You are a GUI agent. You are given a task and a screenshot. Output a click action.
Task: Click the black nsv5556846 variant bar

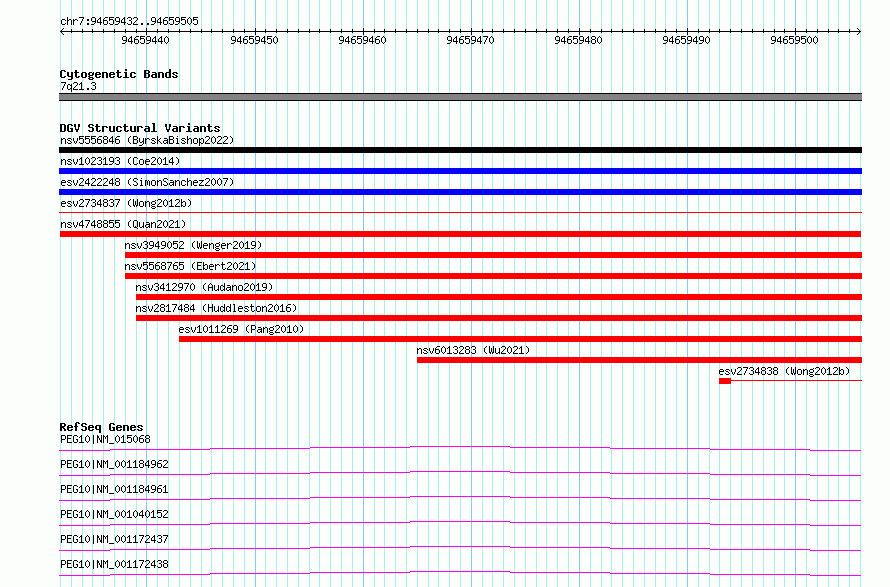[x=460, y=150]
